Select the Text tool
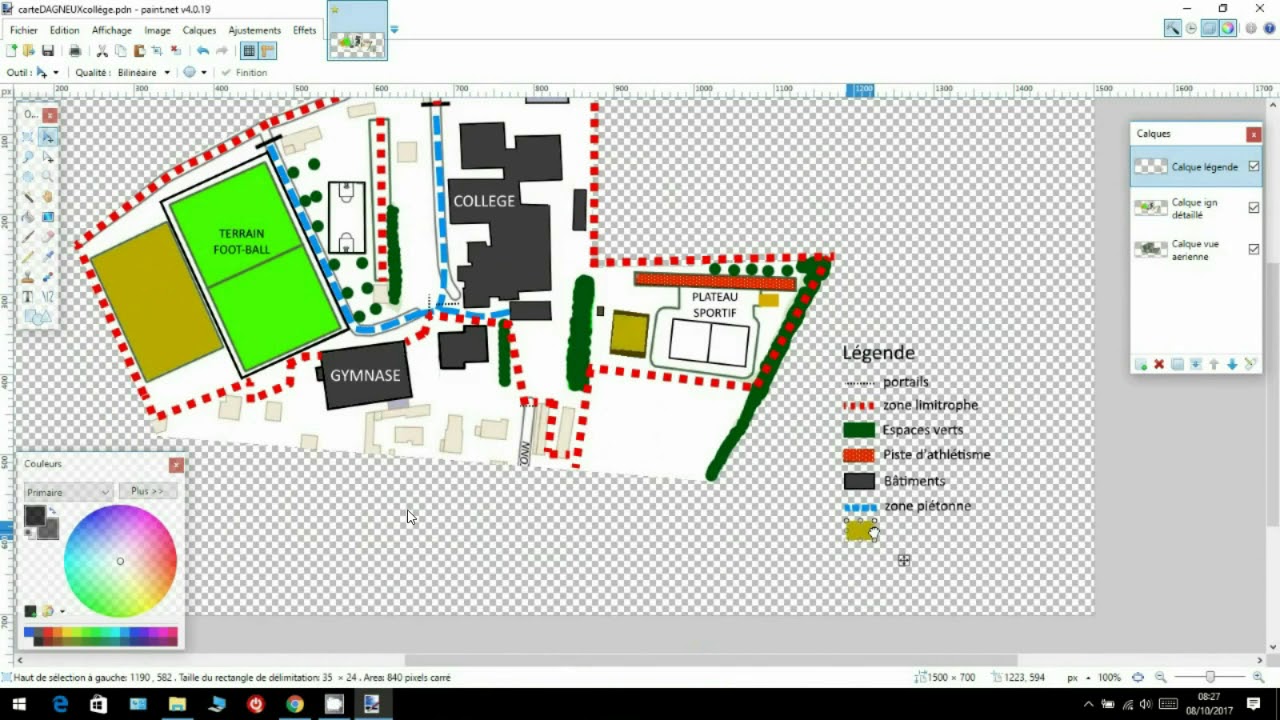Viewport: 1280px width, 720px height. click(x=28, y=296)
